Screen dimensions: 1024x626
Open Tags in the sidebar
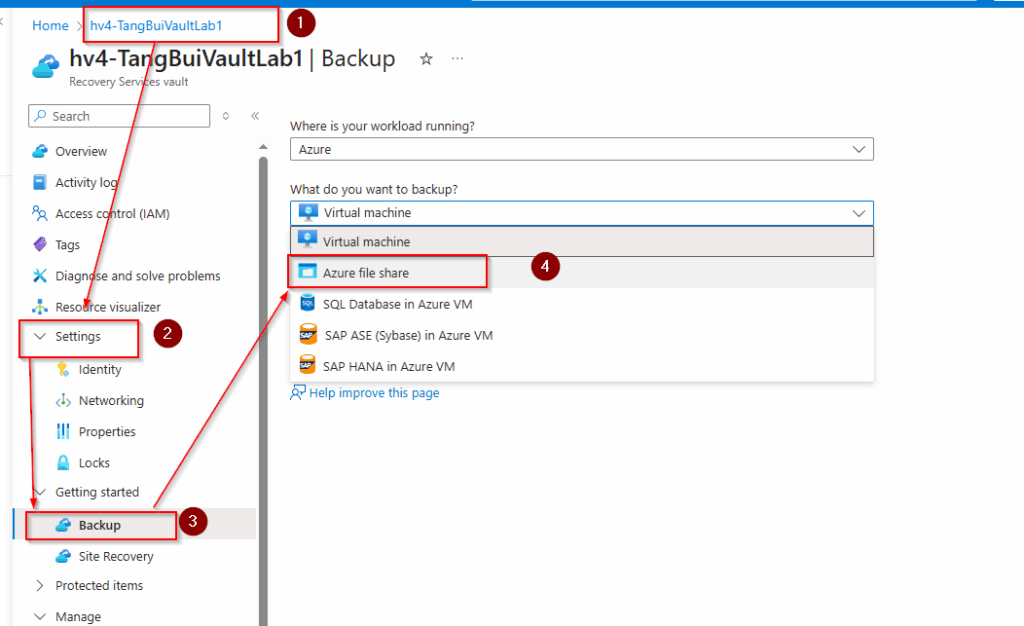[x=67, y=245]
